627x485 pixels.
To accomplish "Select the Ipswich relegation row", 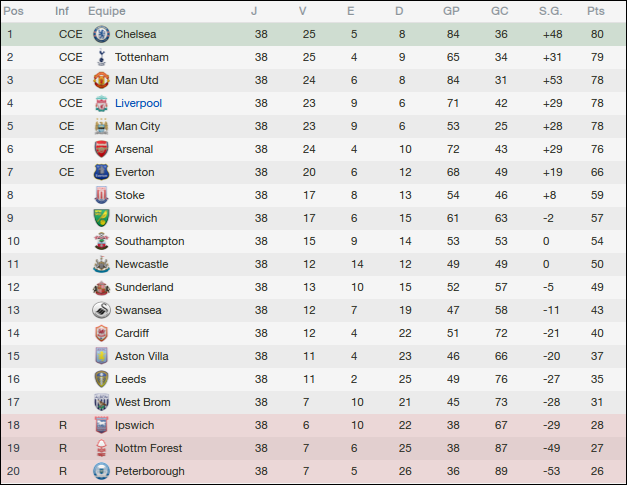I will tap(313, 425).
